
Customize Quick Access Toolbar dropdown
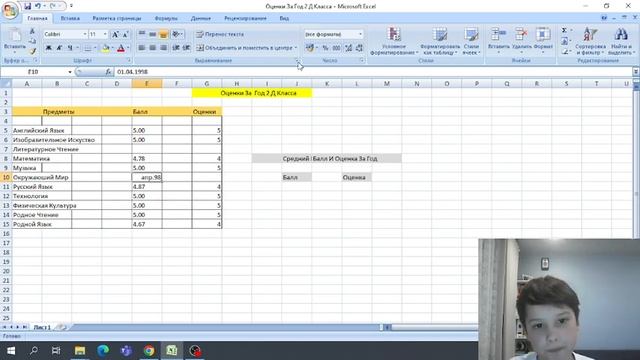pyautogui.click(x=71, y=6)
